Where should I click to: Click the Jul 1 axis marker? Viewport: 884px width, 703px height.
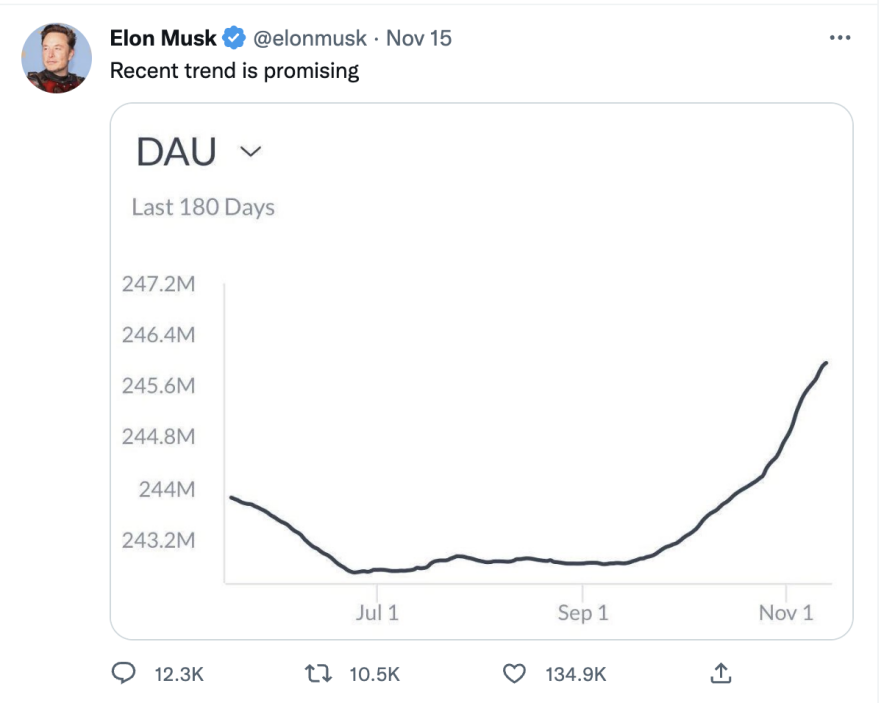[x=377, y=613]
